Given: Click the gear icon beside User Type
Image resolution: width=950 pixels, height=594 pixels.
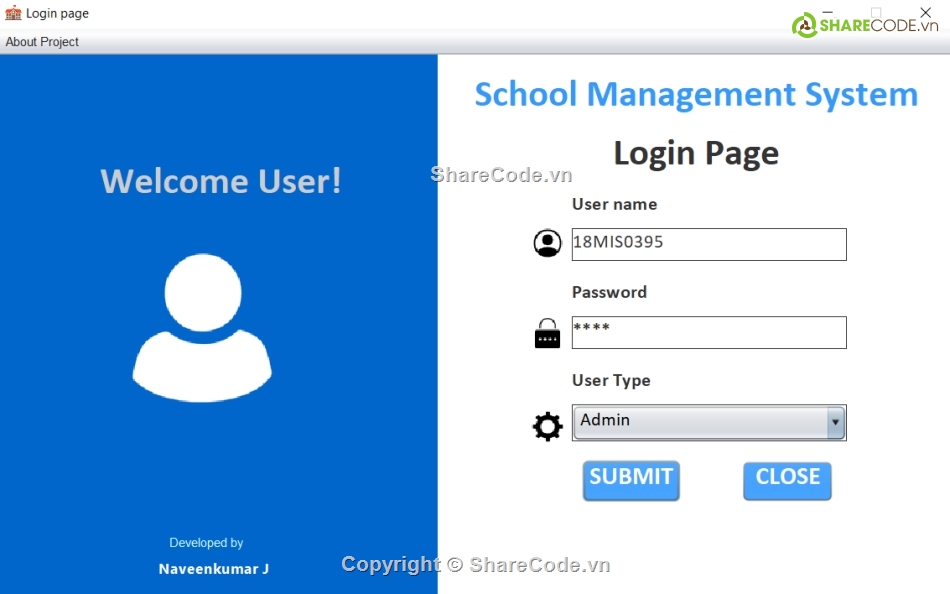Looking at the screenshot, I should [x=547, y=427].
